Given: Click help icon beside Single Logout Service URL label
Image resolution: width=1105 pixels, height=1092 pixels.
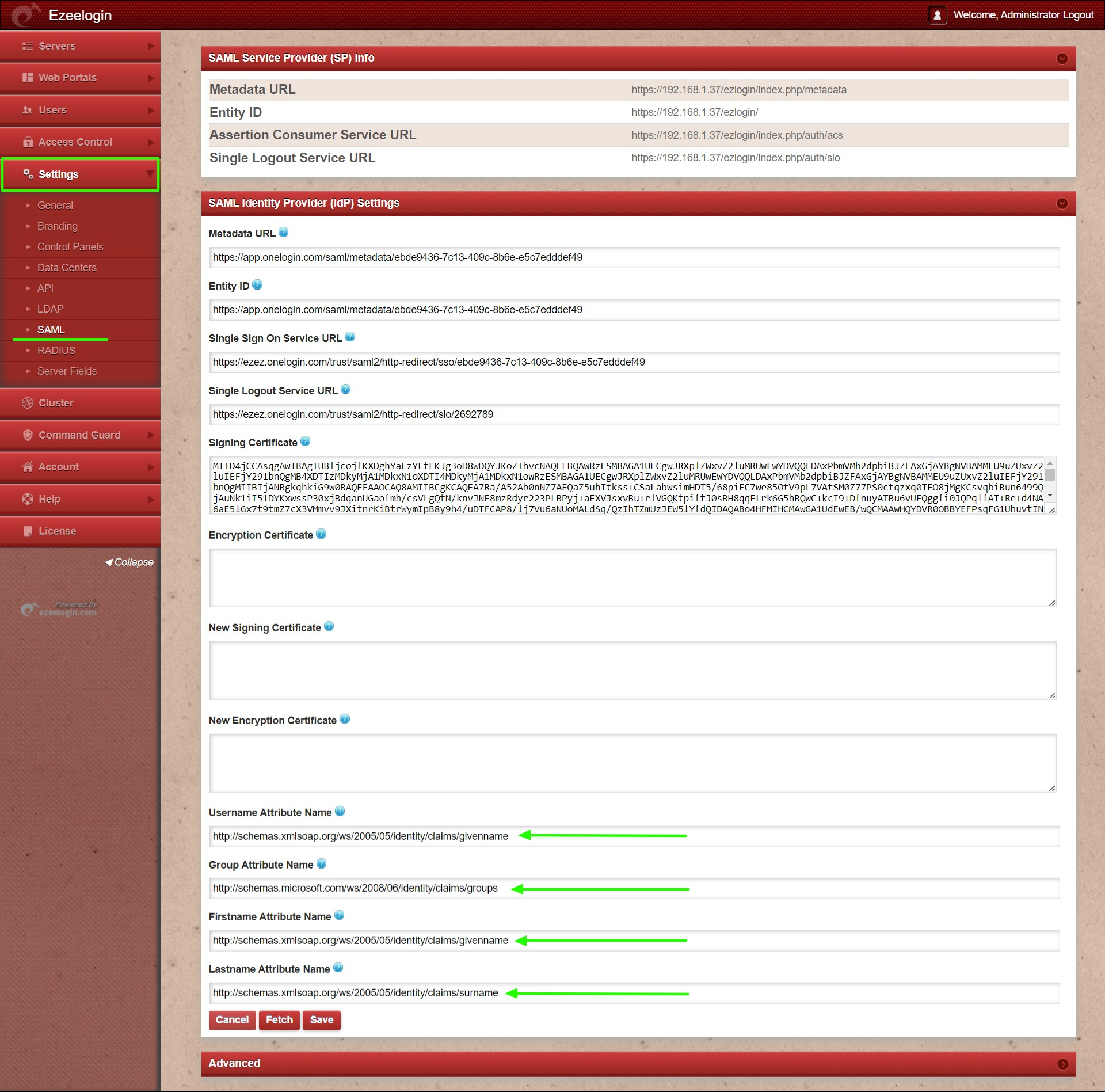Looking at the screenshot, I should coord(346,390).
